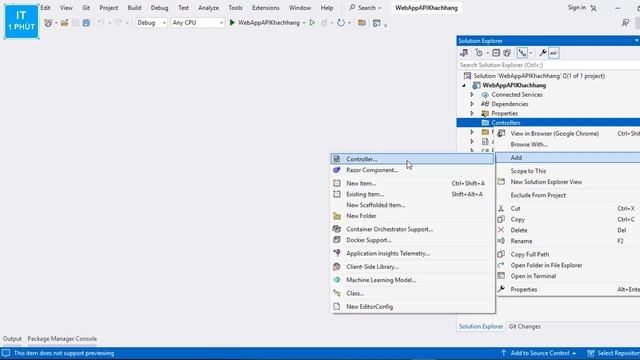Click the Undo toolbar icon
The height and width of the screenshot is (360, 640).
coord(101,23)
